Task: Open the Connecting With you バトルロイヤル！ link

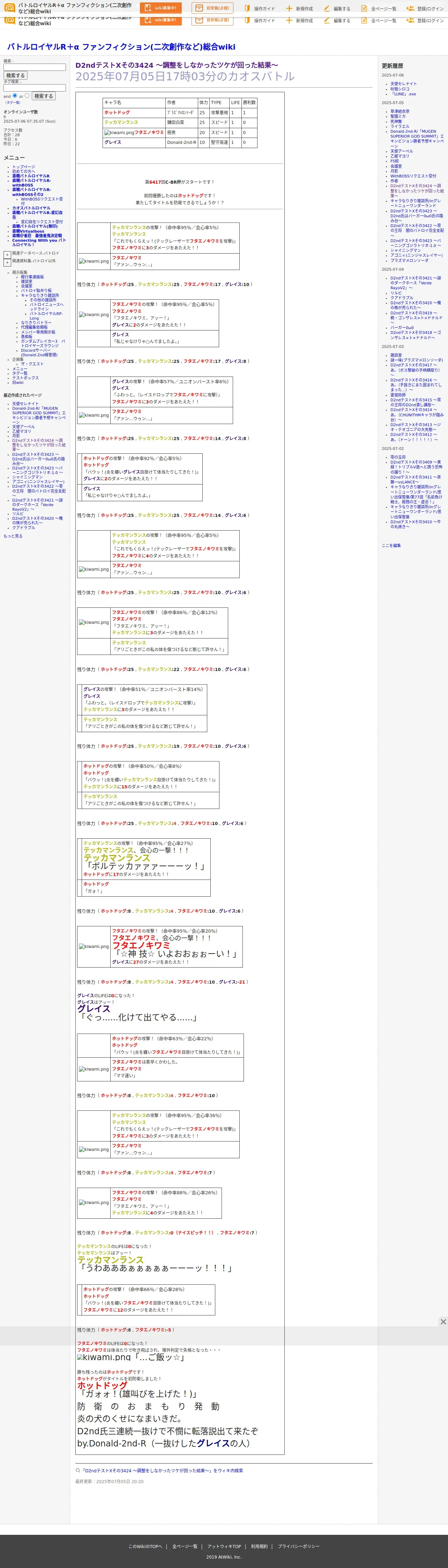Action: point(39,242)
